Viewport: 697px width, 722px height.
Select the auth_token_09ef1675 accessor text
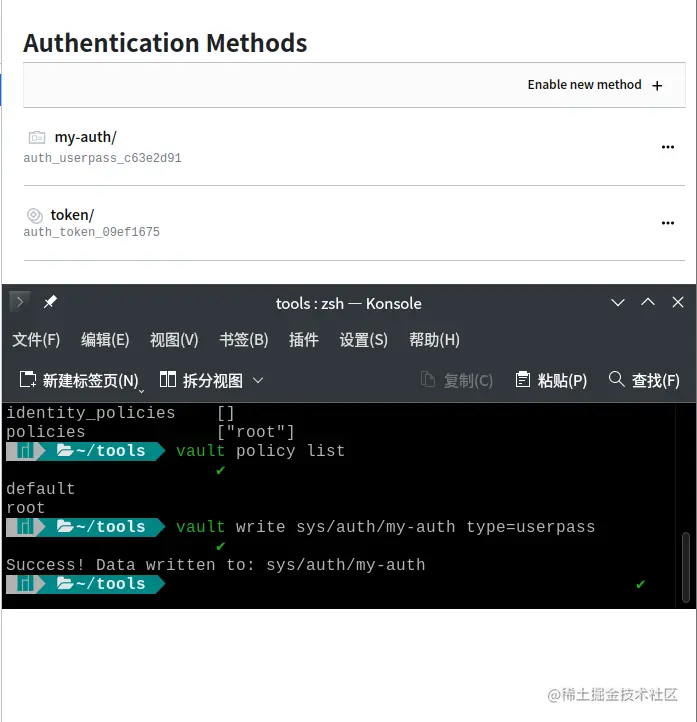click(x=92, y=232)
